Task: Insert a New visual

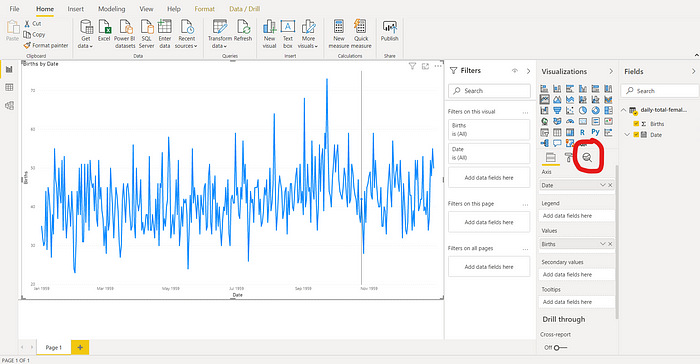Action: tap(269, 34)
